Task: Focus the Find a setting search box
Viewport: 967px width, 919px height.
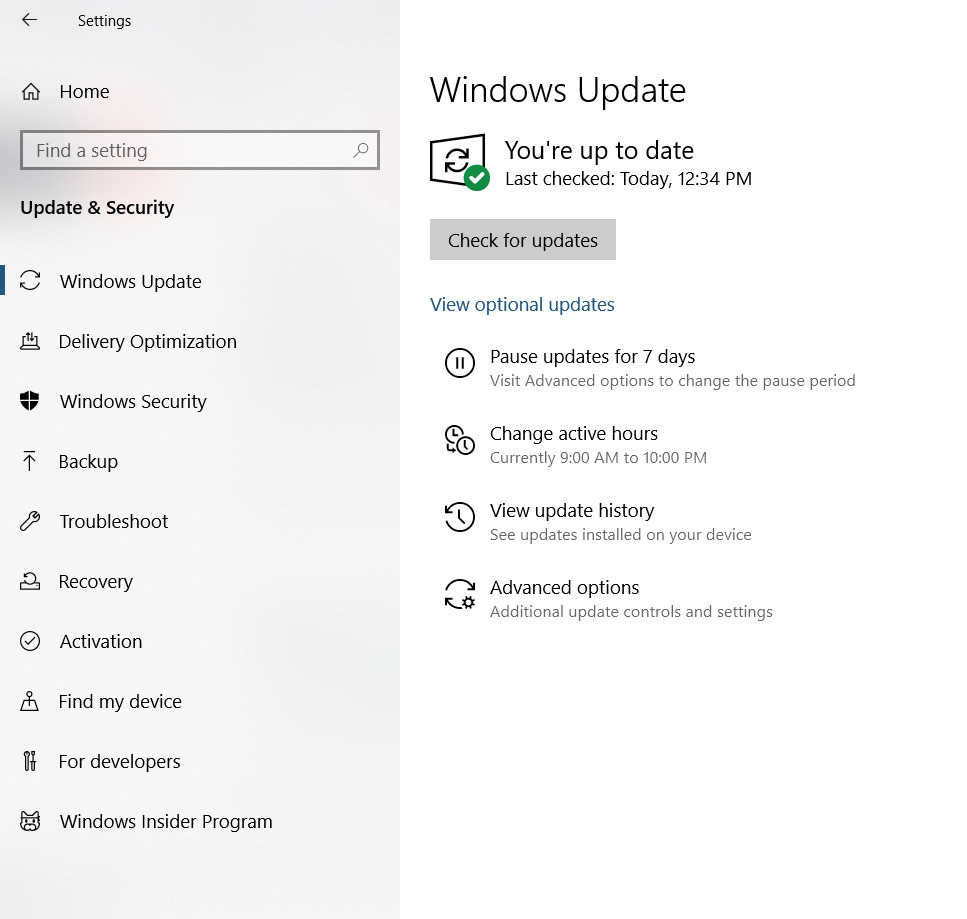Action: coord(200,150)
